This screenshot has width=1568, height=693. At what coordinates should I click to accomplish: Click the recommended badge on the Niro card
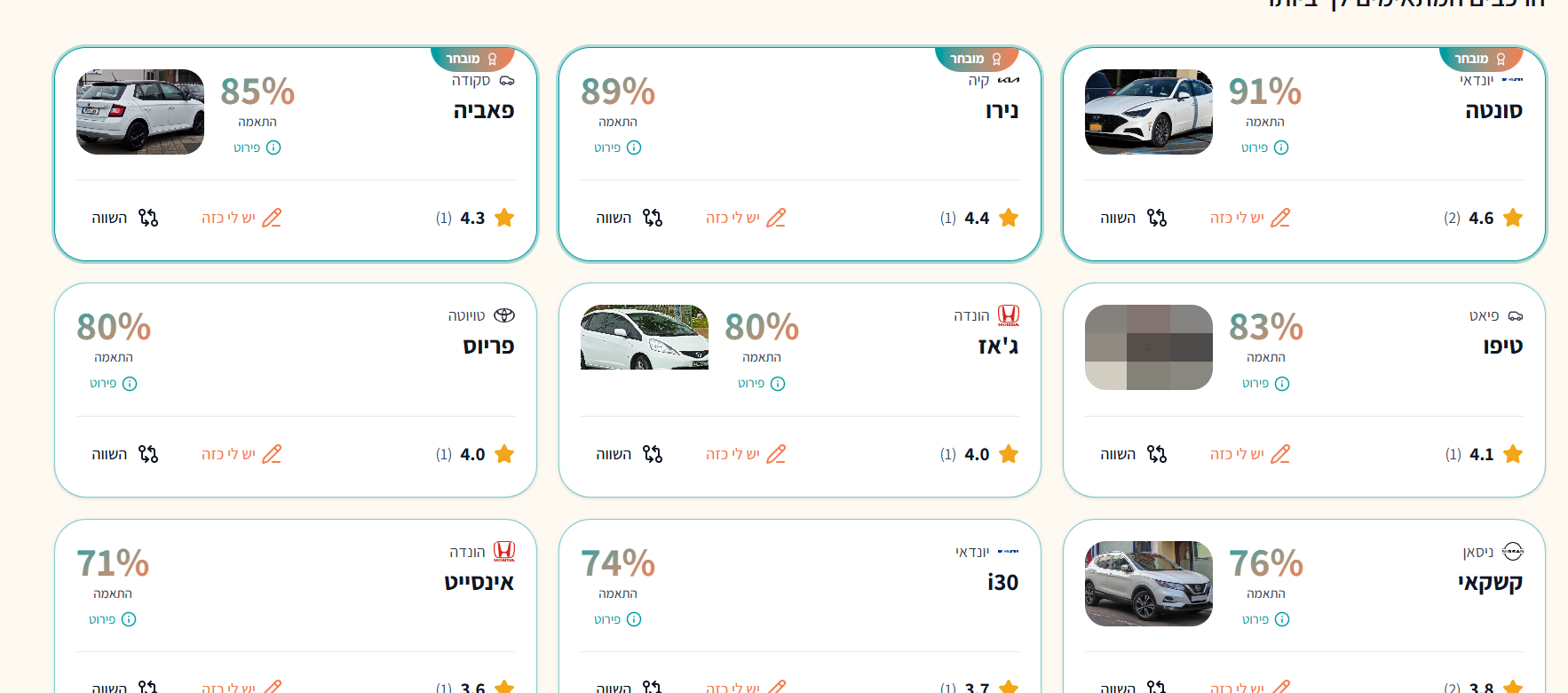click(x=976, y=59)
